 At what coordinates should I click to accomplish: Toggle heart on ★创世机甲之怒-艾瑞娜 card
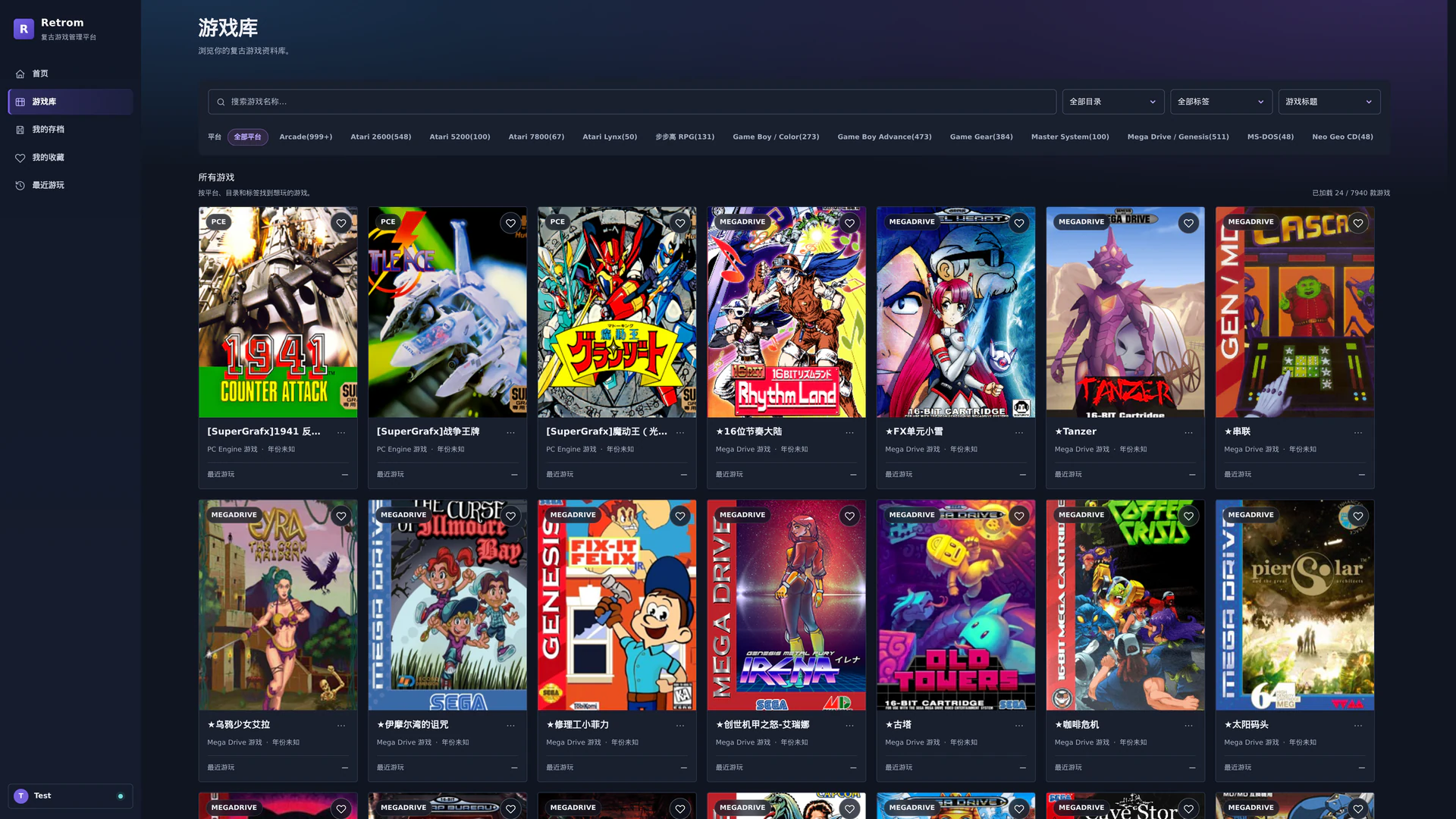pos(849,516)
